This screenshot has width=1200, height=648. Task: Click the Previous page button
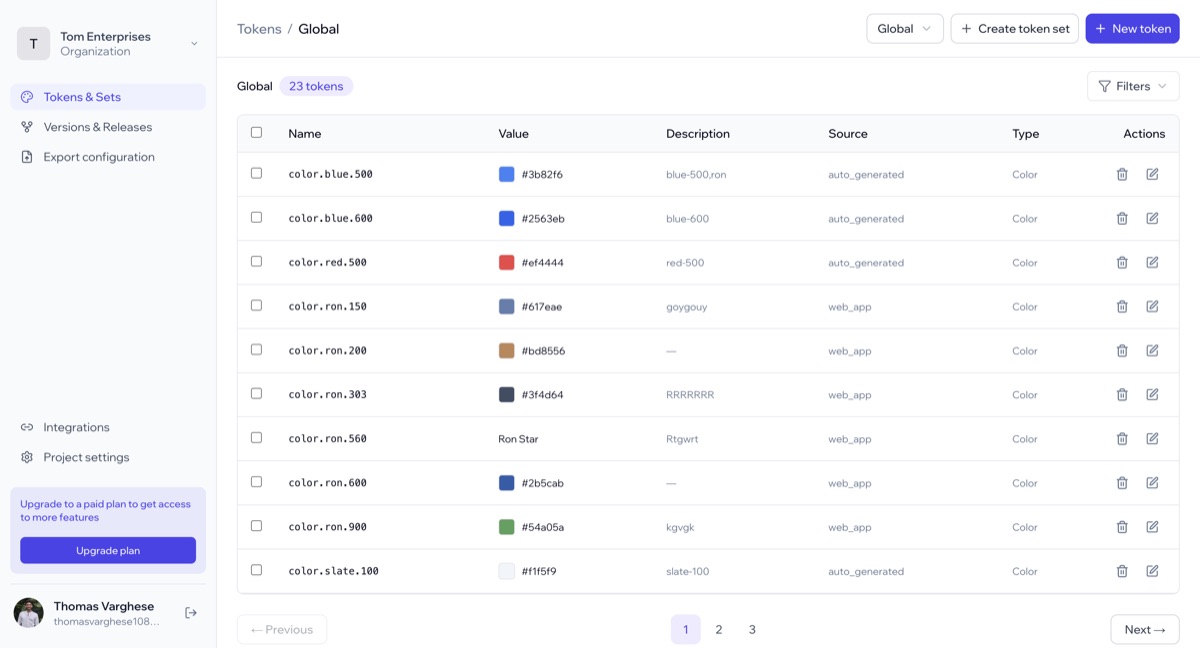point(282,630)
